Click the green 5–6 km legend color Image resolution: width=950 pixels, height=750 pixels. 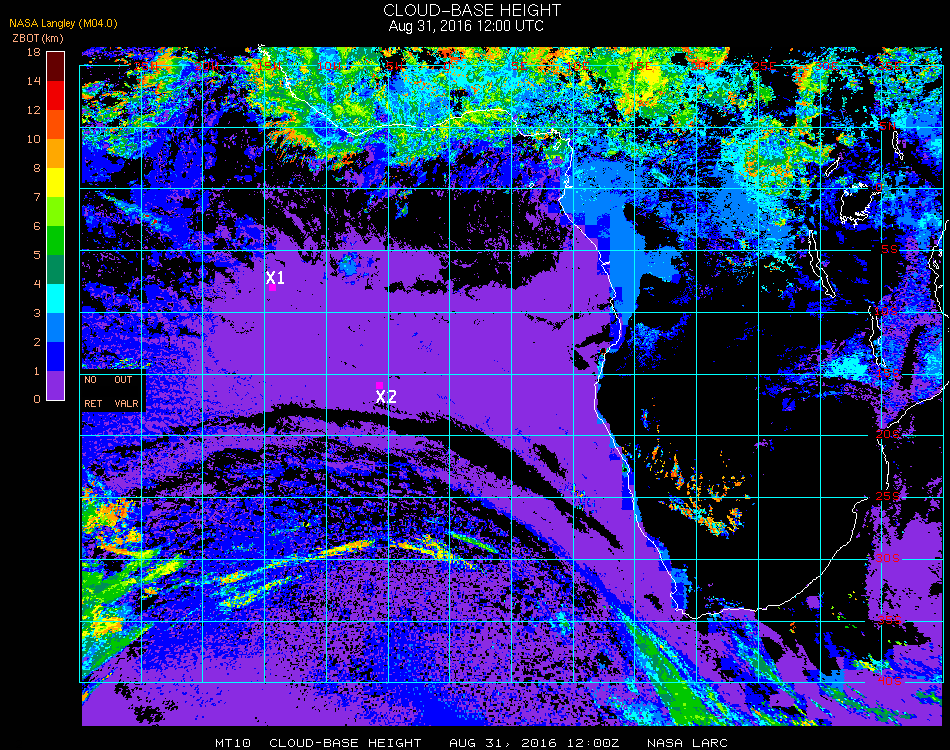click(x=55, y=241)
